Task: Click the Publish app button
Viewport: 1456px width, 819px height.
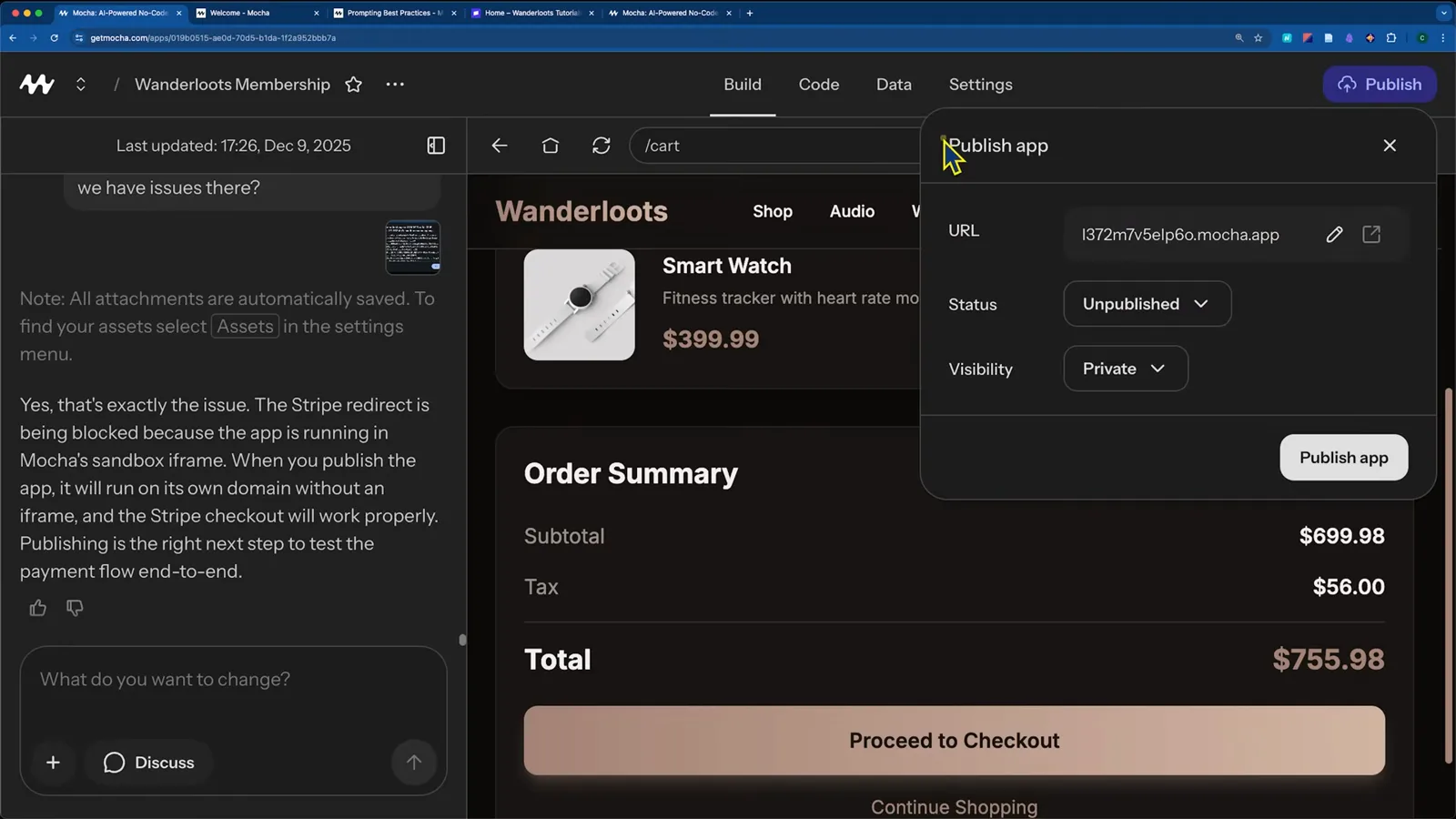Action: [x=1343, y=458]
